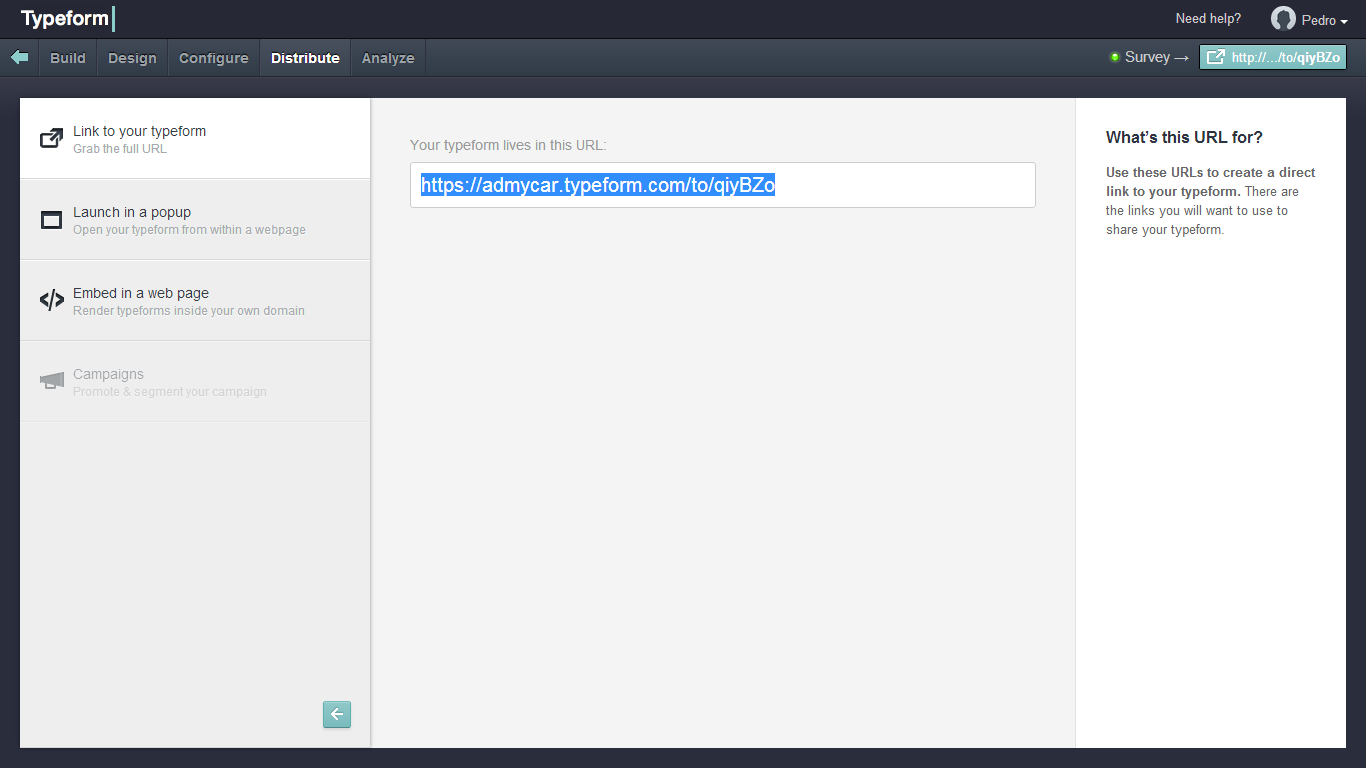Choose Launch in a popup option
The image size is (1366, 768).
(x=195, y=220)
